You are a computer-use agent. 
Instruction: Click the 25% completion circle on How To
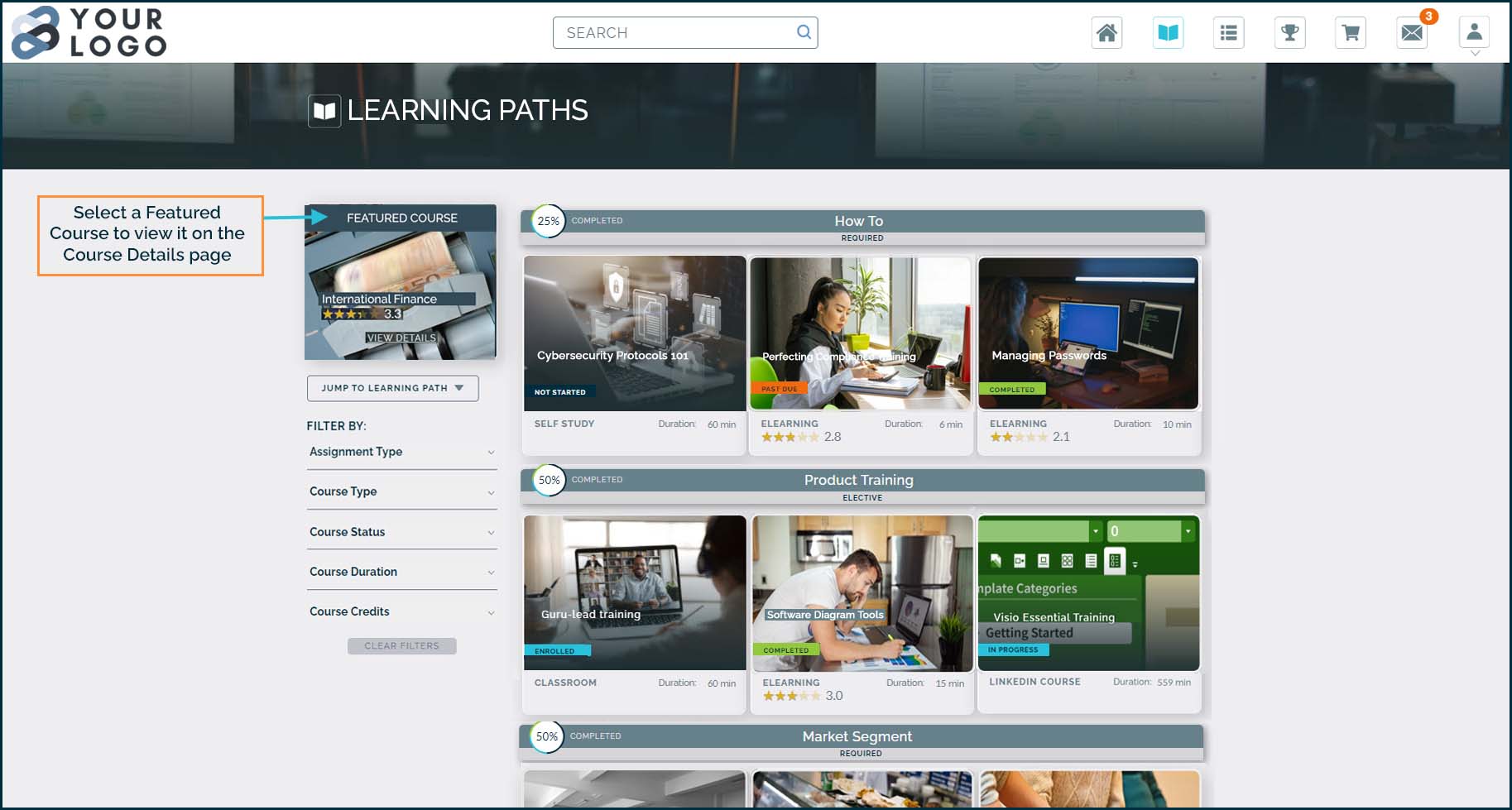point(548,221)
